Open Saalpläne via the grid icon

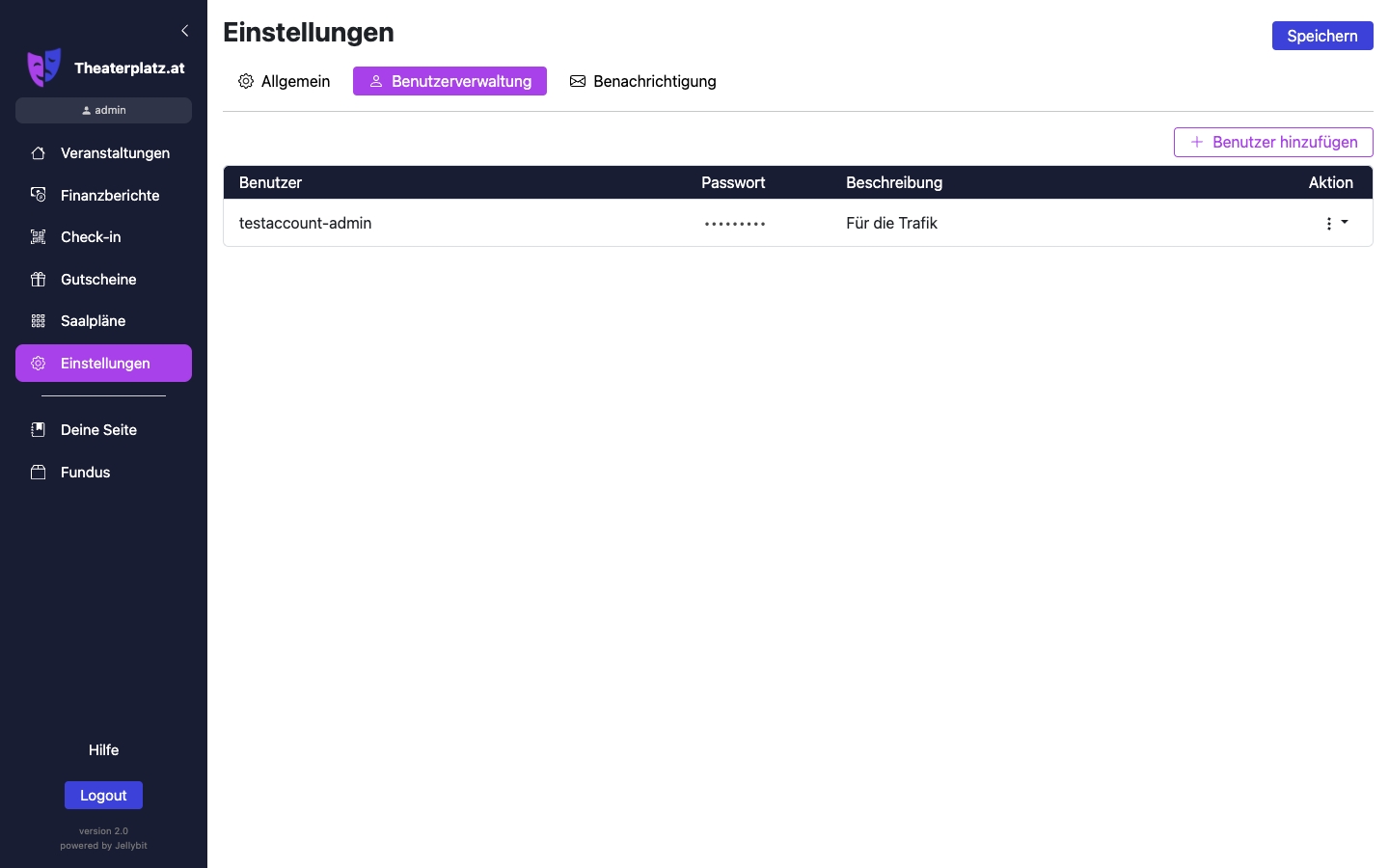[x=39, y=321]
